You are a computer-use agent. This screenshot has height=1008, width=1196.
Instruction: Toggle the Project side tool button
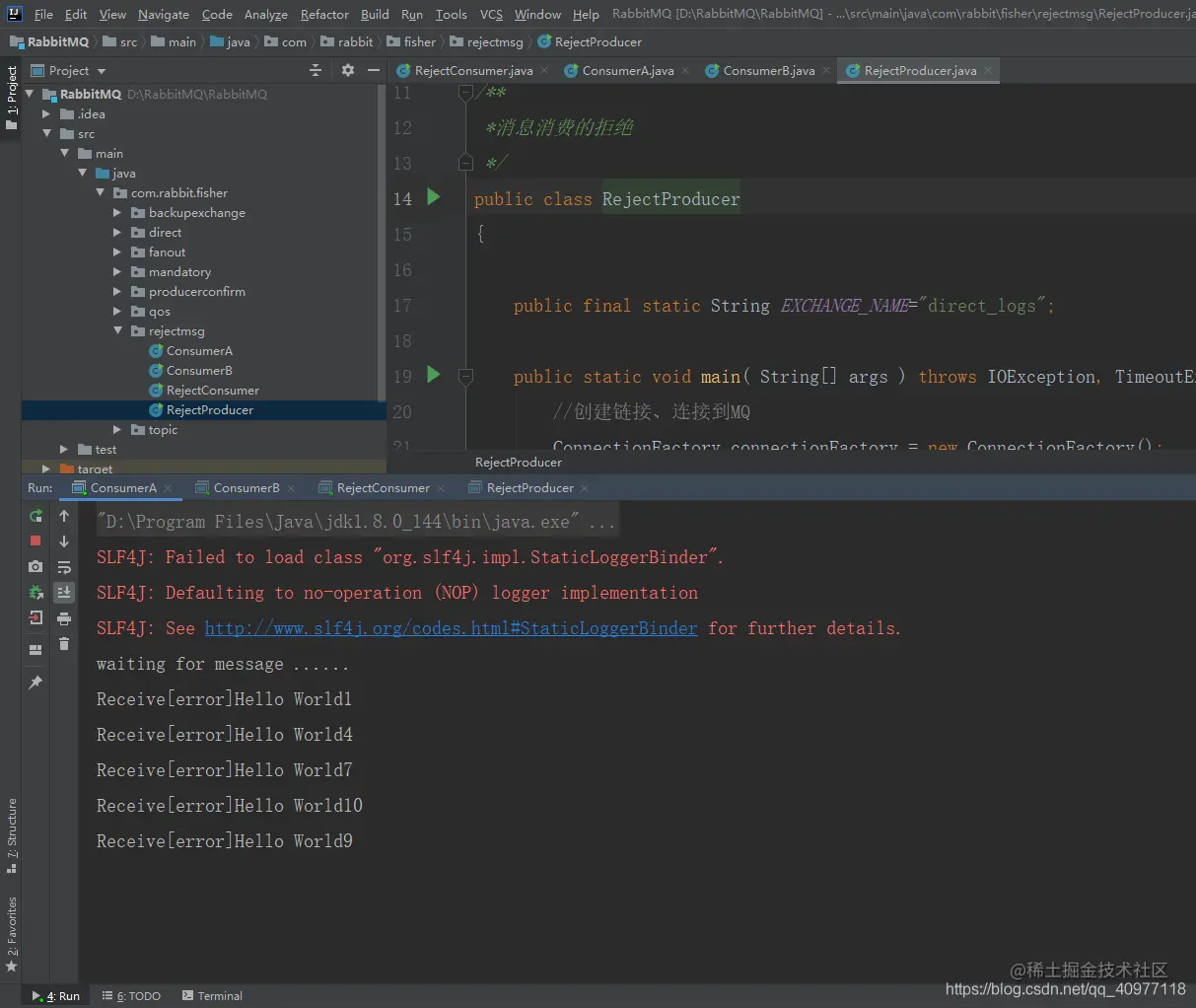tap(11, 97)
